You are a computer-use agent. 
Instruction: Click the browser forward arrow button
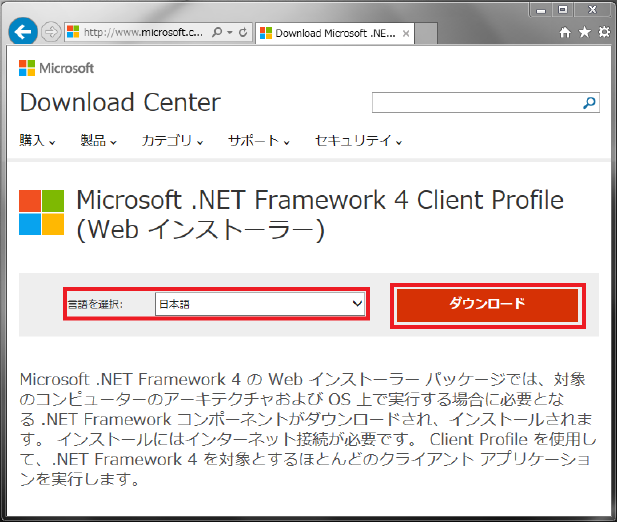click(51, 32)
